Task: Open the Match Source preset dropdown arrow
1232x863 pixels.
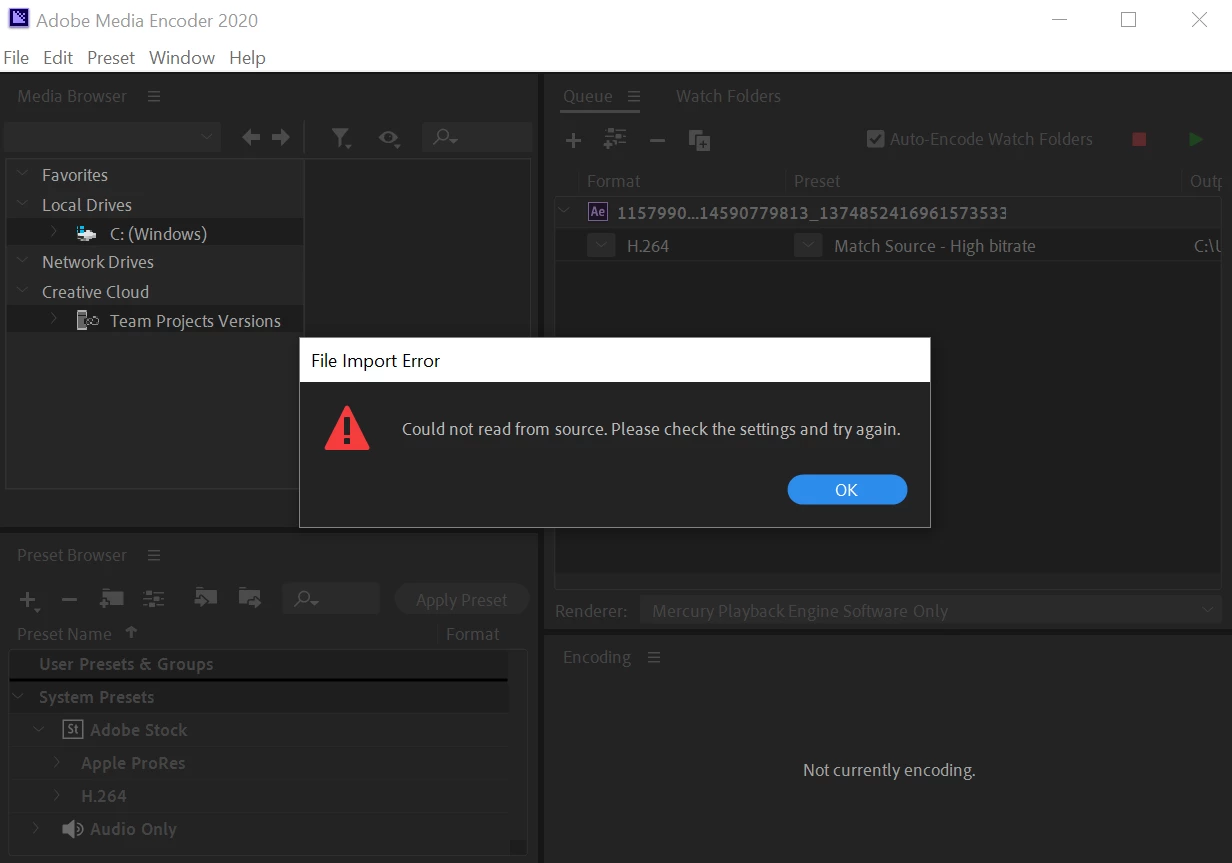Action: tap(808, 245)
